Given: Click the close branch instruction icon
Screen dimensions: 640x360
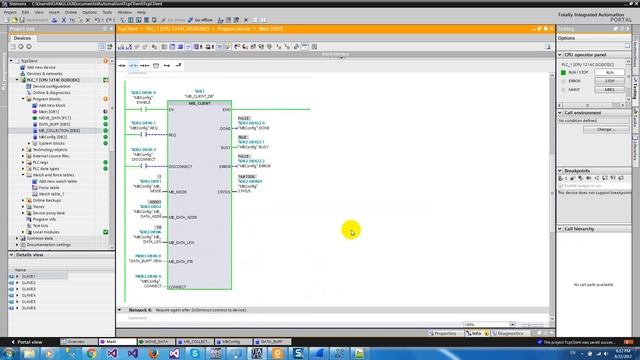Looking at the screenshot, I should tap(178, 65).
